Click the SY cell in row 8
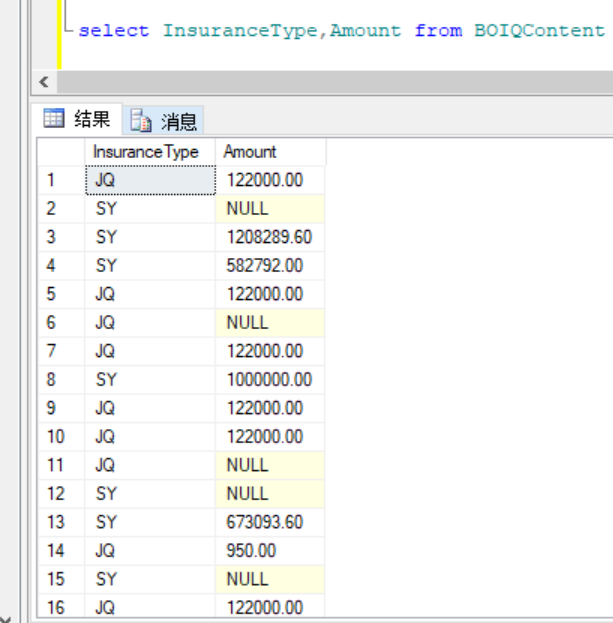The height and width of the screenshot is (623, 613). coord(106,380)
